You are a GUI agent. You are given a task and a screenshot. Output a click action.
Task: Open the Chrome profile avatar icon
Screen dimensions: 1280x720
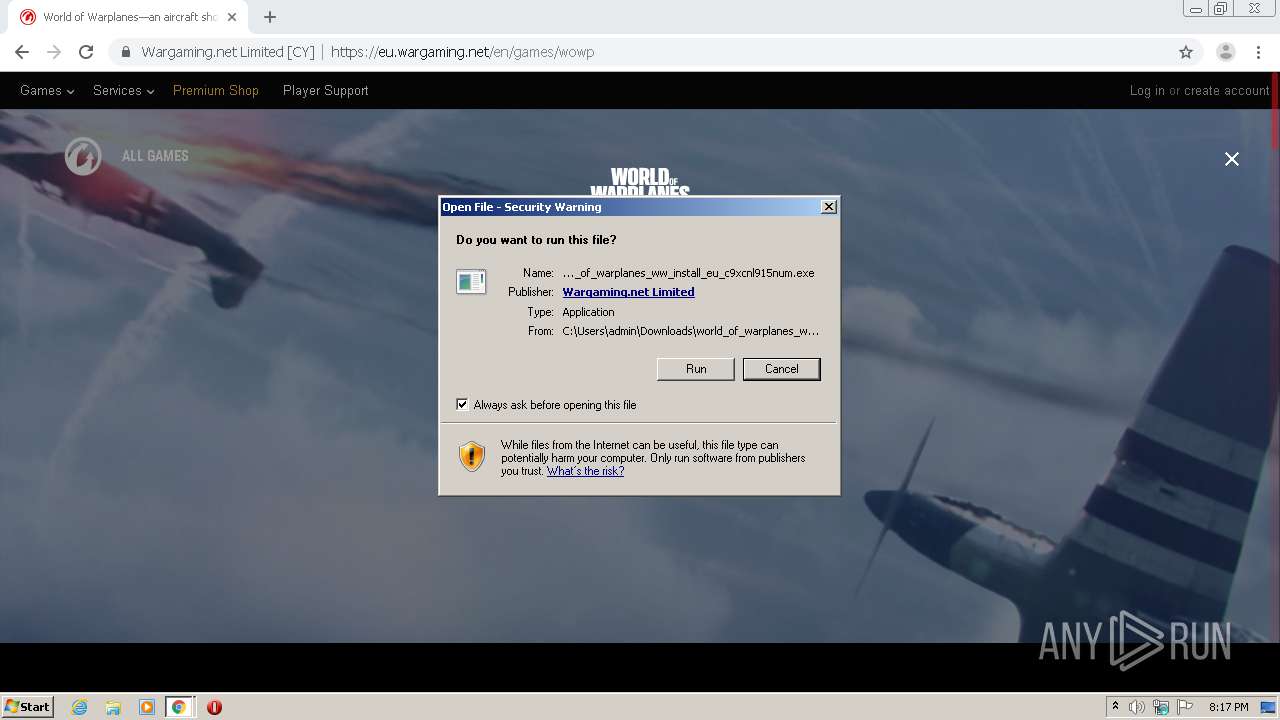(x=1225, y=52)
